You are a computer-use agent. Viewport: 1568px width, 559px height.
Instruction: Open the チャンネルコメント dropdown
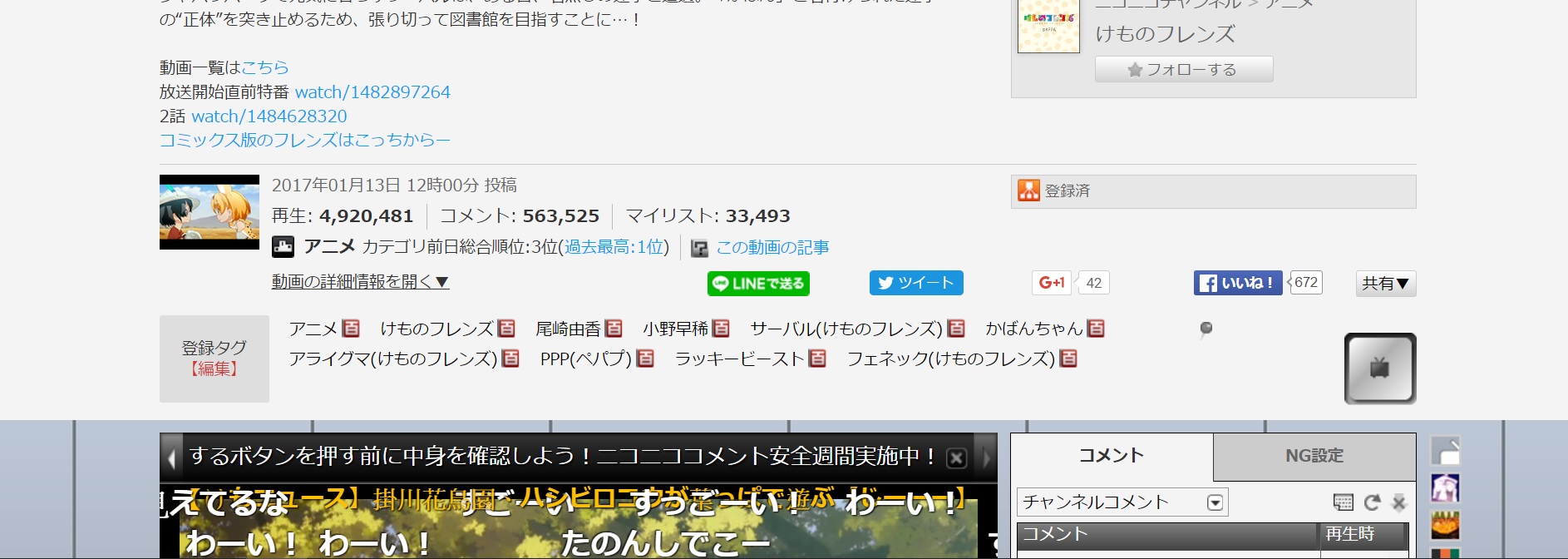pos(1122,502)
